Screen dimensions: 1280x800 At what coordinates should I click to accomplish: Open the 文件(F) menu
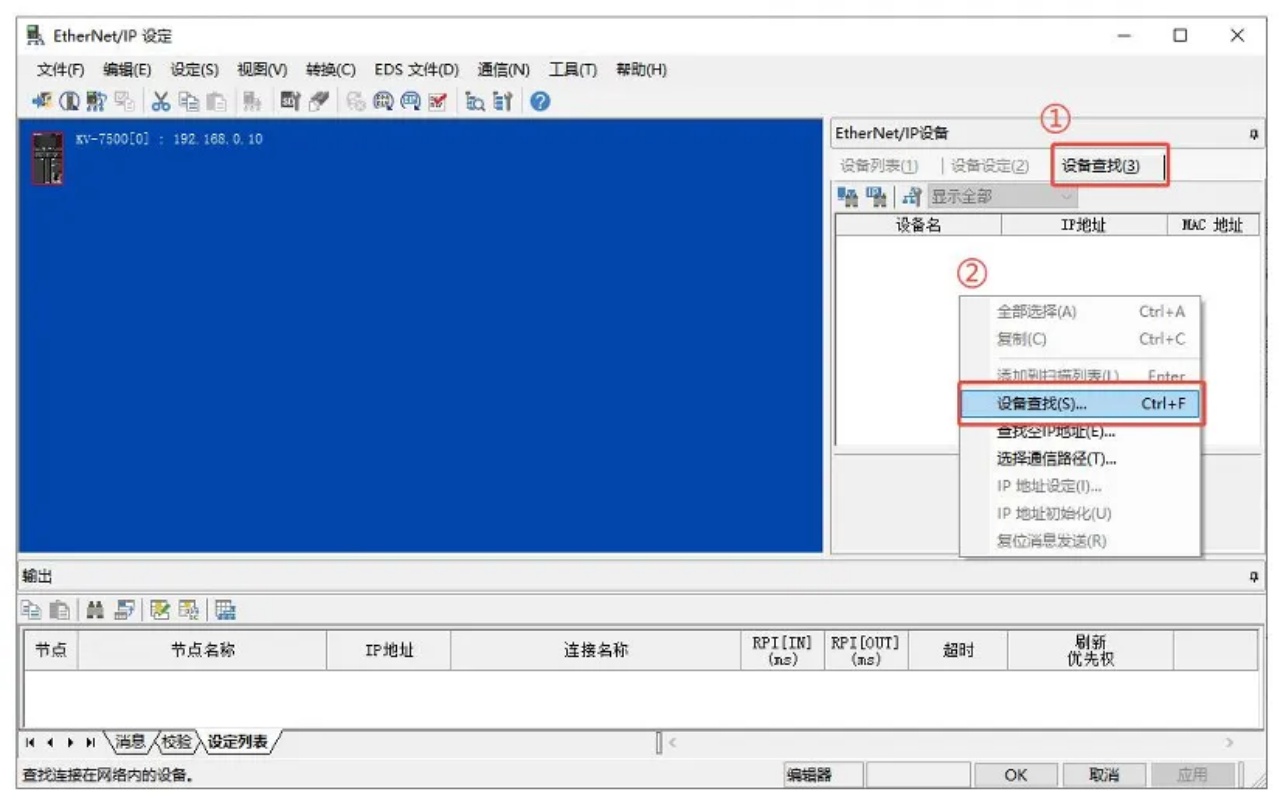click(60, 69)
